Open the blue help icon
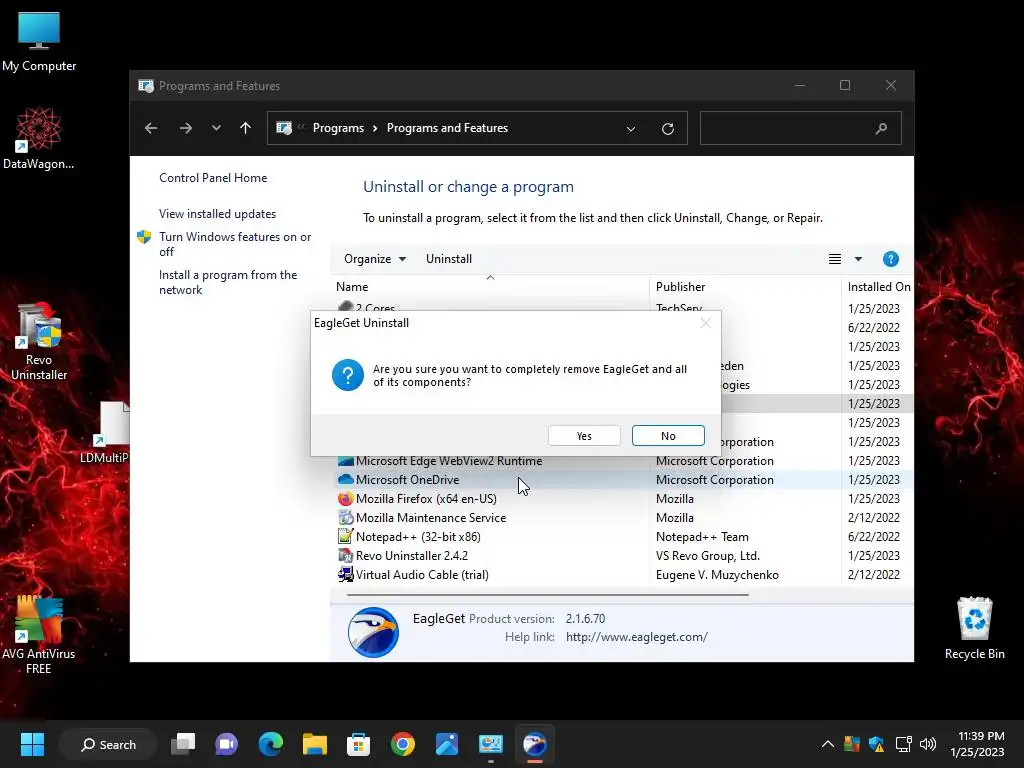 [890, 259]
